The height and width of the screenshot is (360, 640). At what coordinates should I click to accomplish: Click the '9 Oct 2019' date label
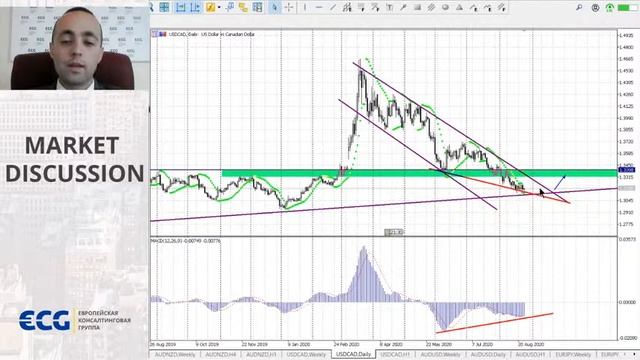coord(207,344)
